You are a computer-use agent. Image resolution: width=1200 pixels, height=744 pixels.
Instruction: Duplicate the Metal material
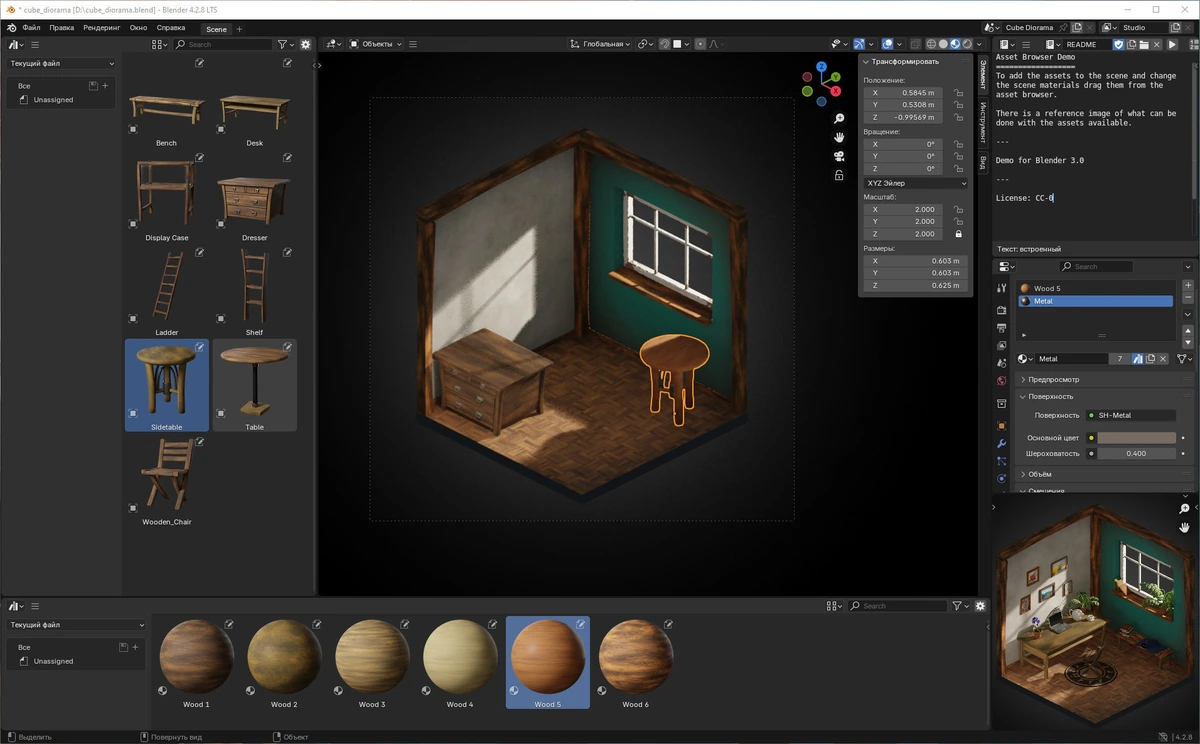(1150, 359)
